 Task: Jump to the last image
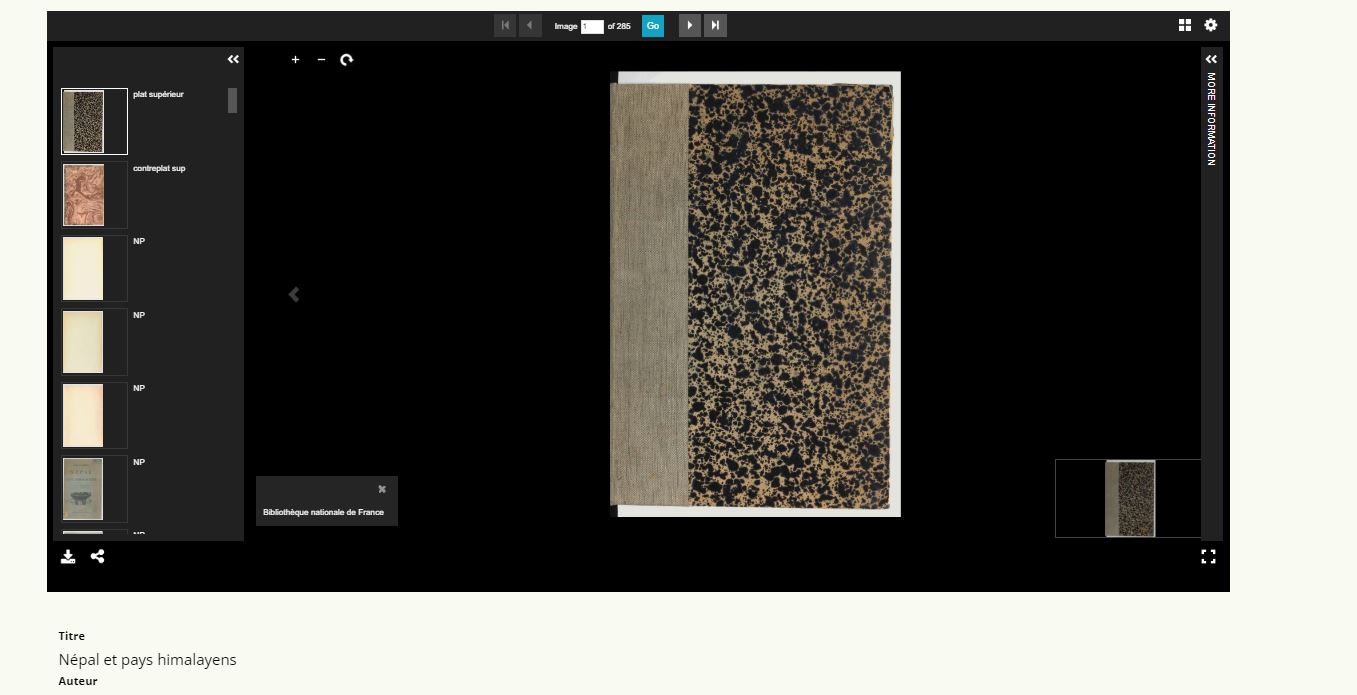(715, 26)
